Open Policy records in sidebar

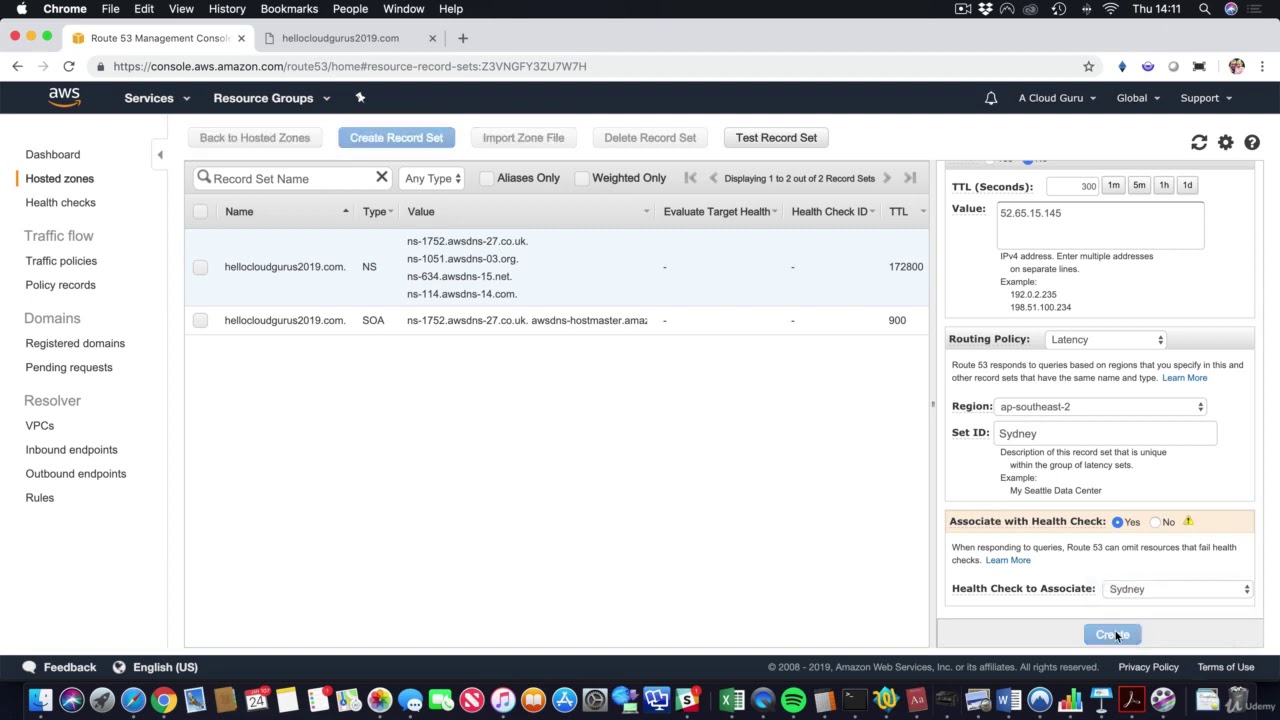(61, 285)
